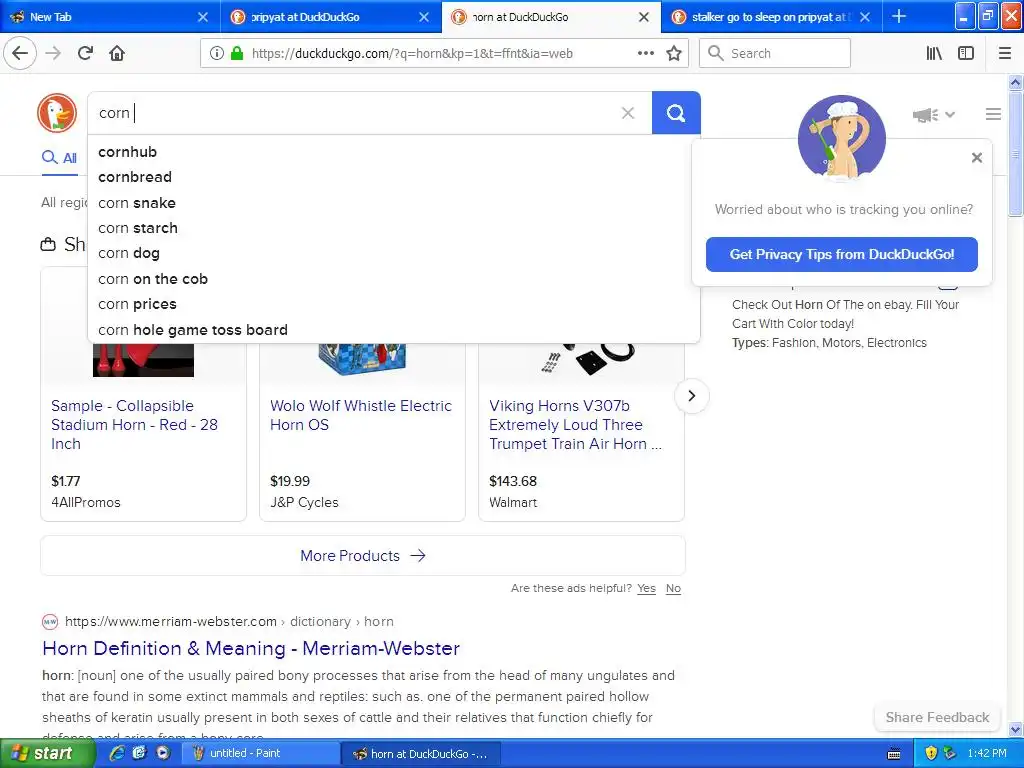Open the Firefox Library icon
1024x768 pixels.
[x=934, y=54]
